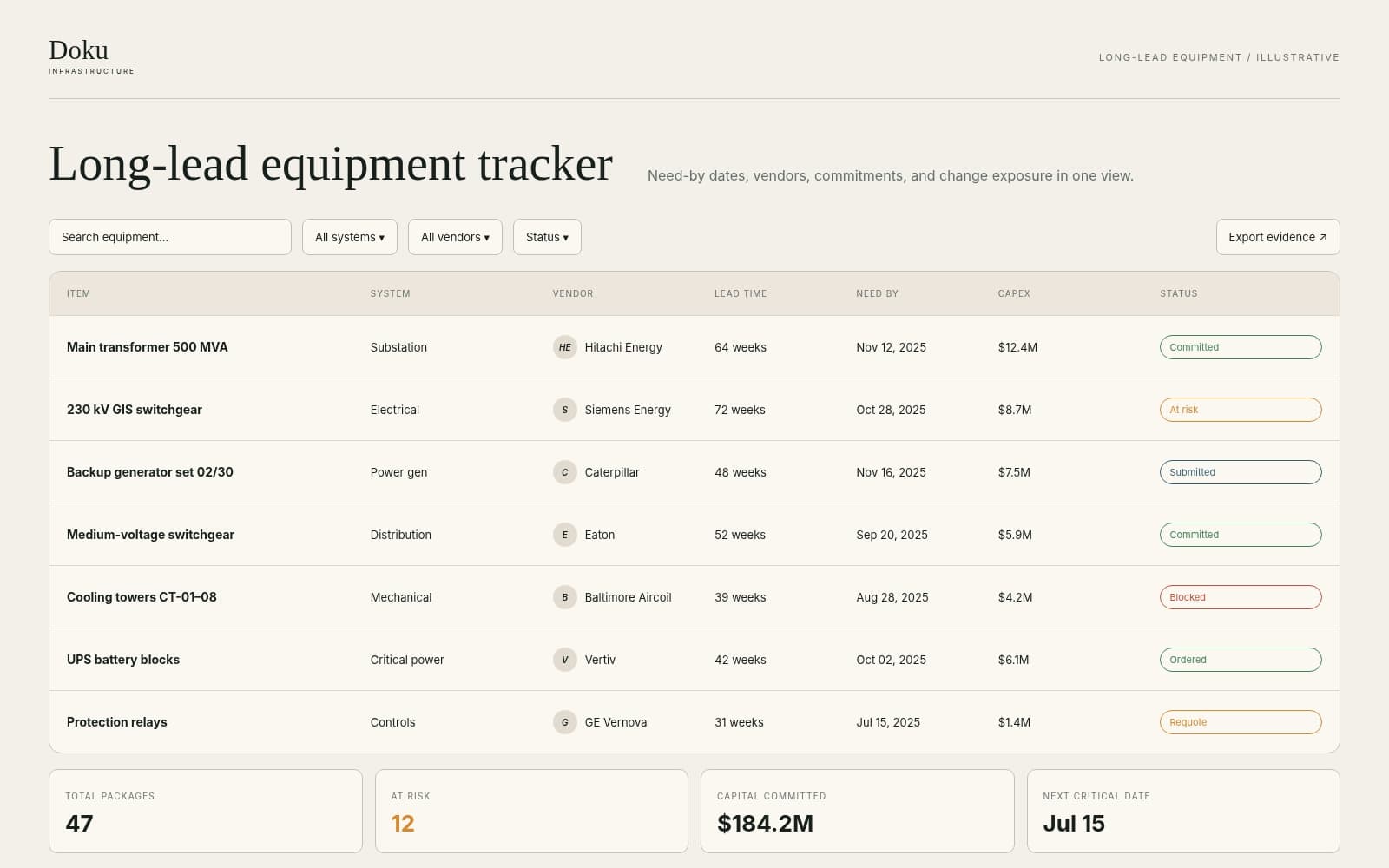Sort by the LEAD TIME column header
This screenshot has height=868, width=1389.
(741, 293)
